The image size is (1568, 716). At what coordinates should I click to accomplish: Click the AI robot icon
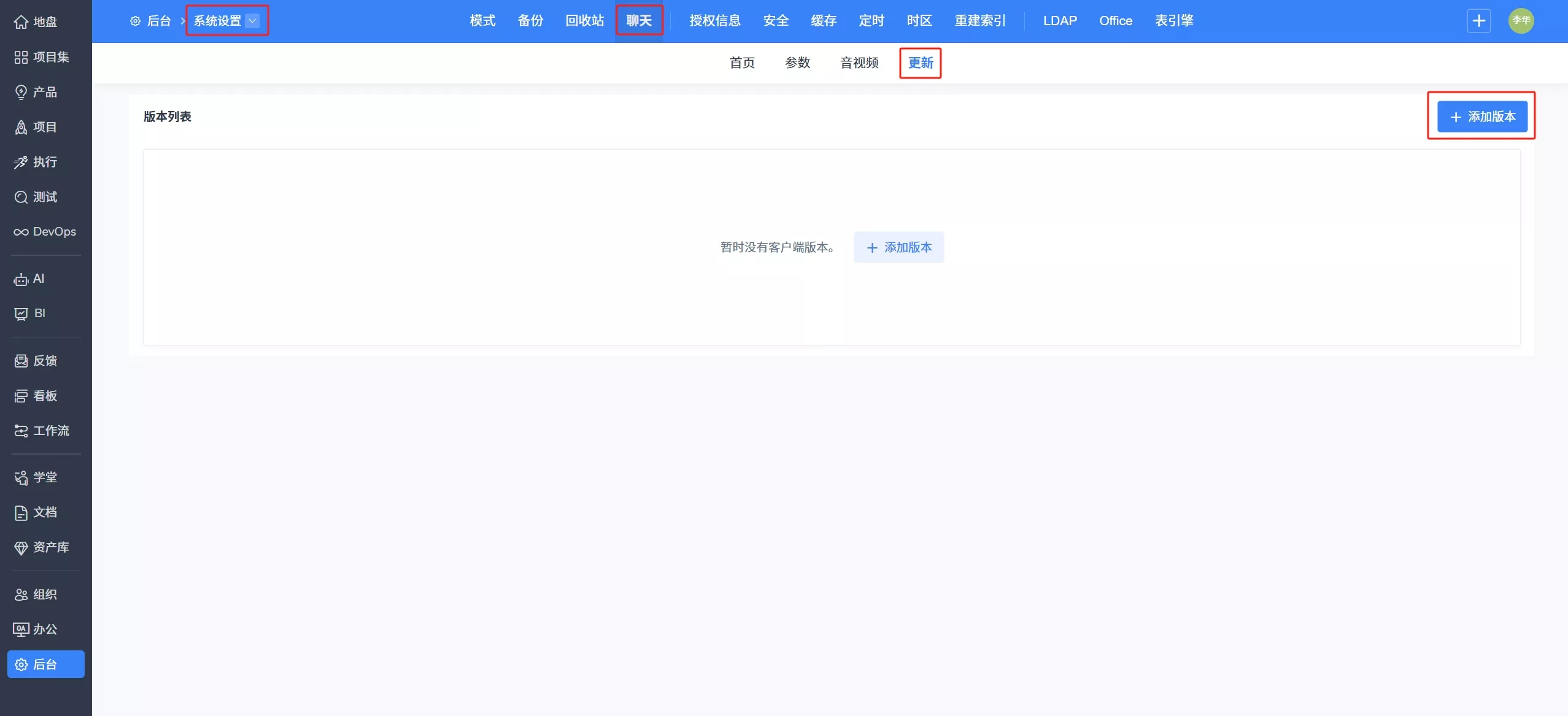(x=21, y=279)
